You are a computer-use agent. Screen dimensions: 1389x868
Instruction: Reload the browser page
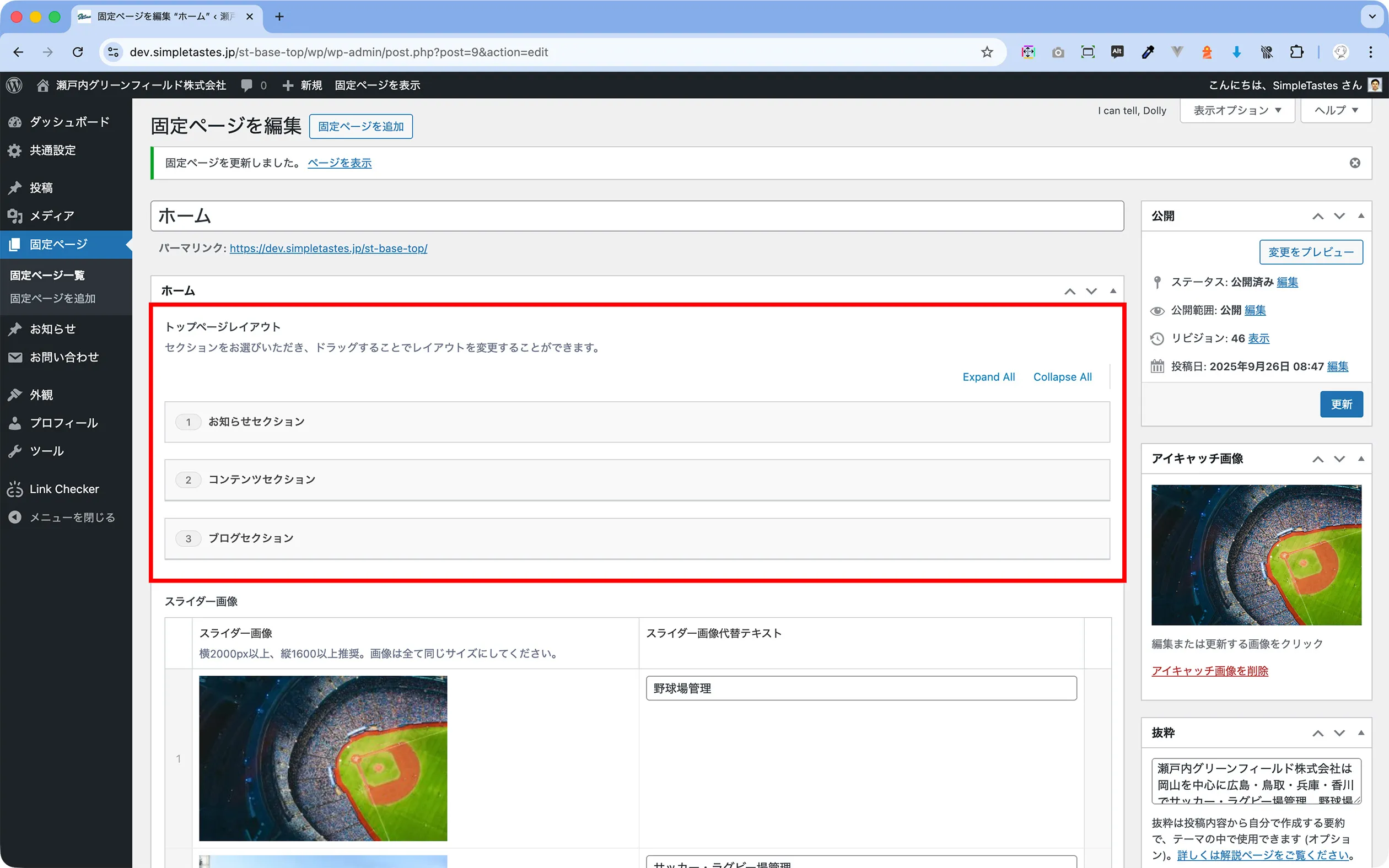click(x=78, y=52)
